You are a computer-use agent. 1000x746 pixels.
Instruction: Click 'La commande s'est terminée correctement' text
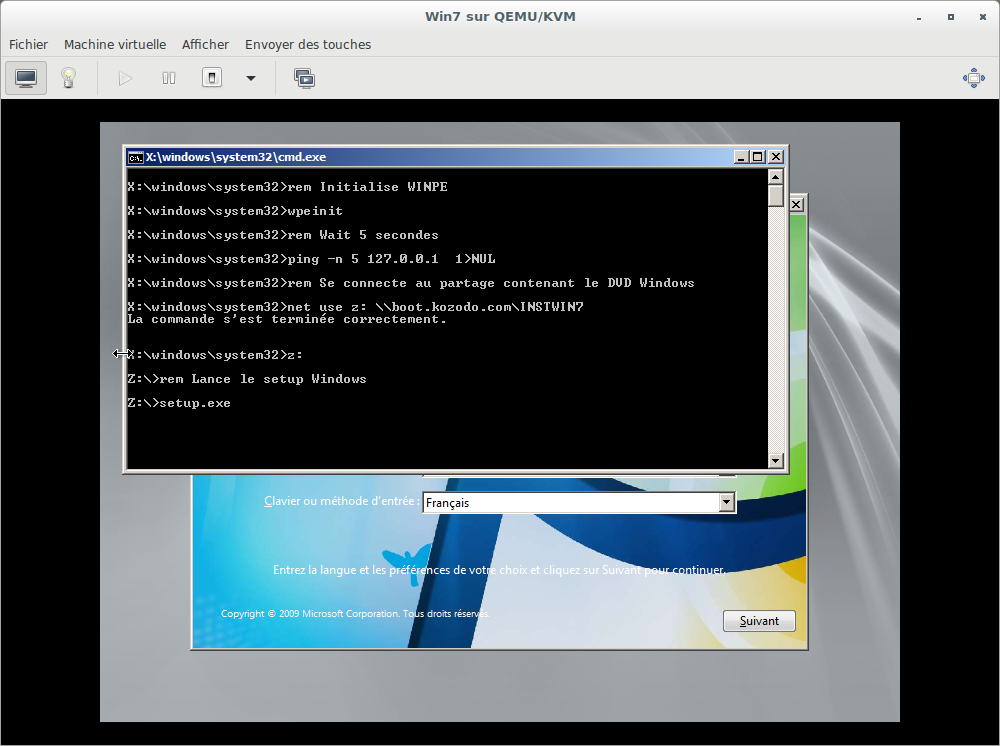coord(287,319)
